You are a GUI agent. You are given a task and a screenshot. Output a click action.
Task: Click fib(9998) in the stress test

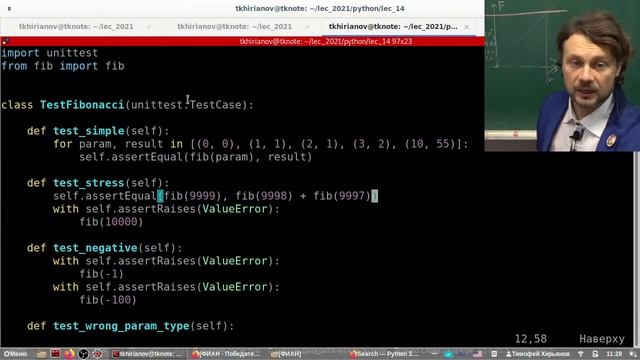[x=264, y=196]
